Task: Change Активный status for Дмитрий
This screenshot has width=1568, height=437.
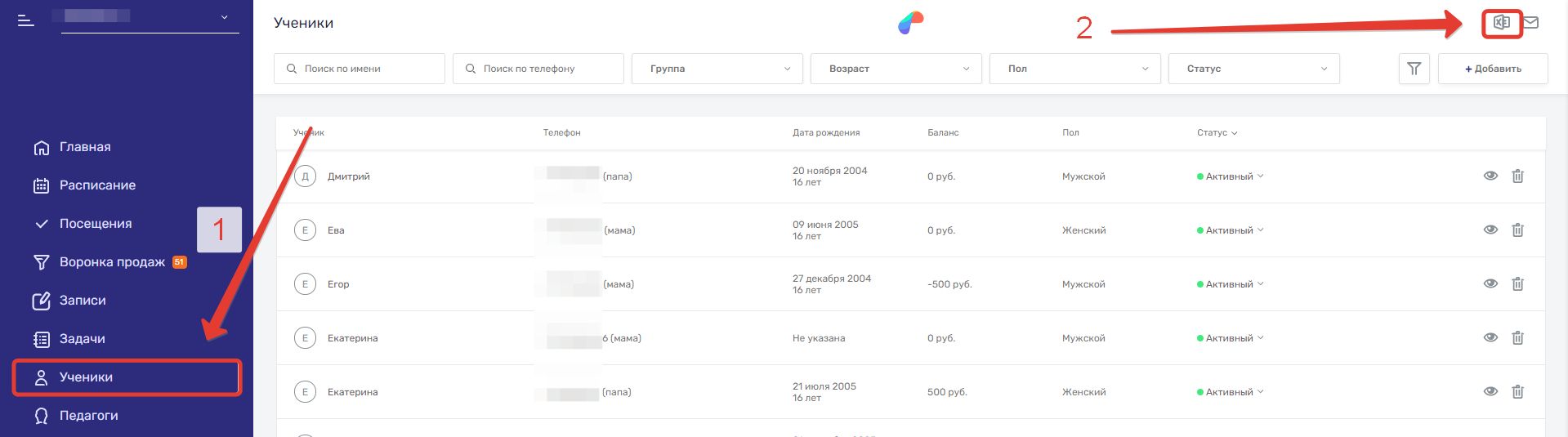Action: tap(1231, 176)
